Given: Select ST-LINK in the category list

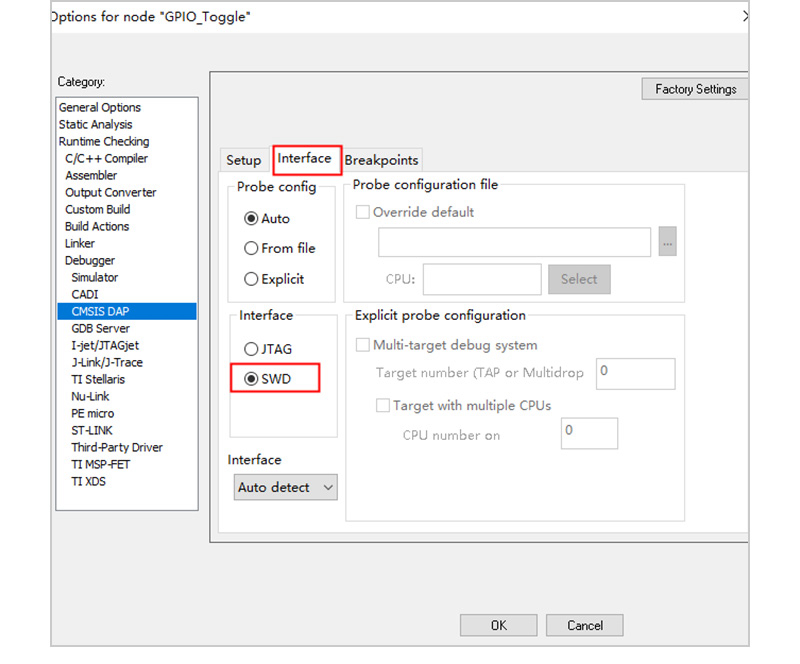Looking at the screenshot, I should (92, 430).
